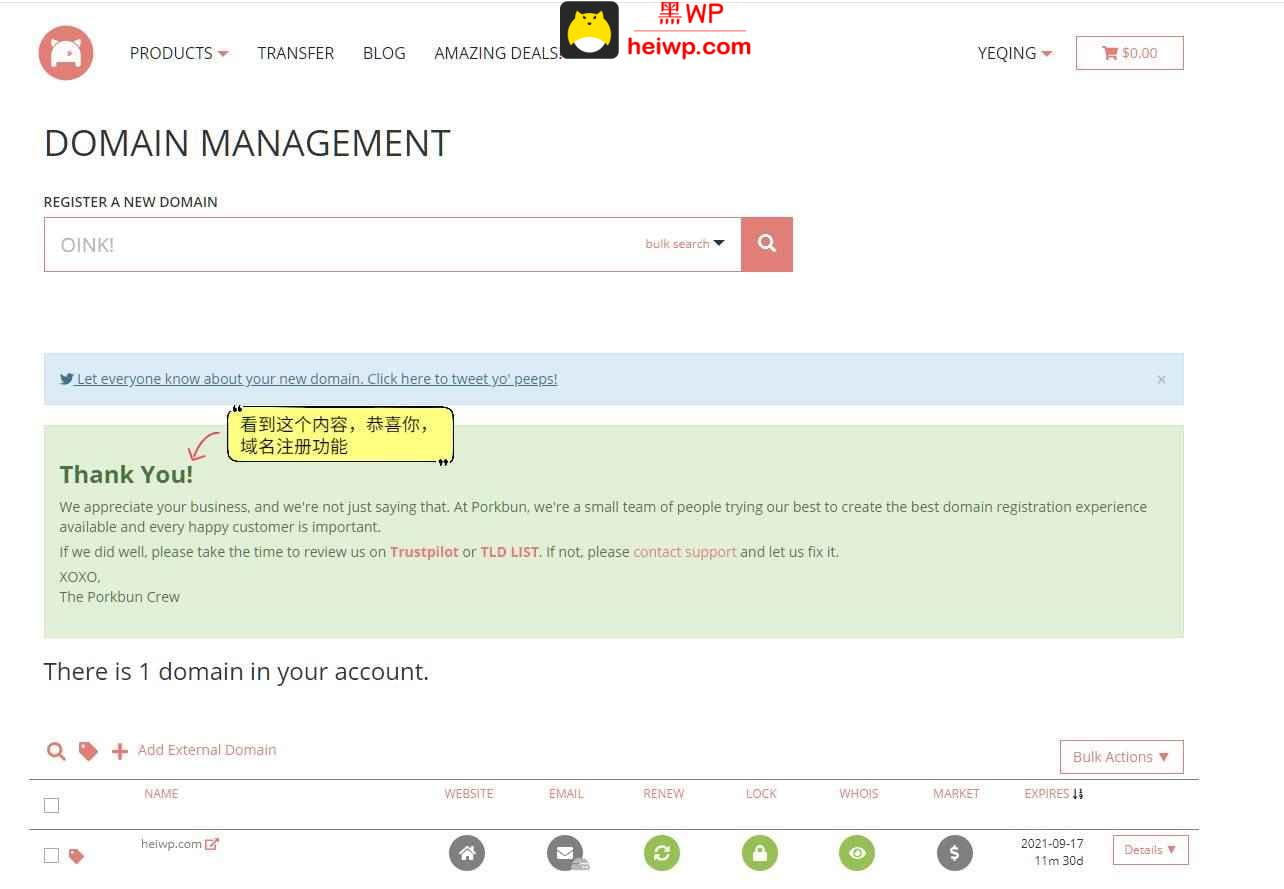Screen dimensions: 1284x889
Task: Click the green auto-renew icon
Action: click(662, 853)
